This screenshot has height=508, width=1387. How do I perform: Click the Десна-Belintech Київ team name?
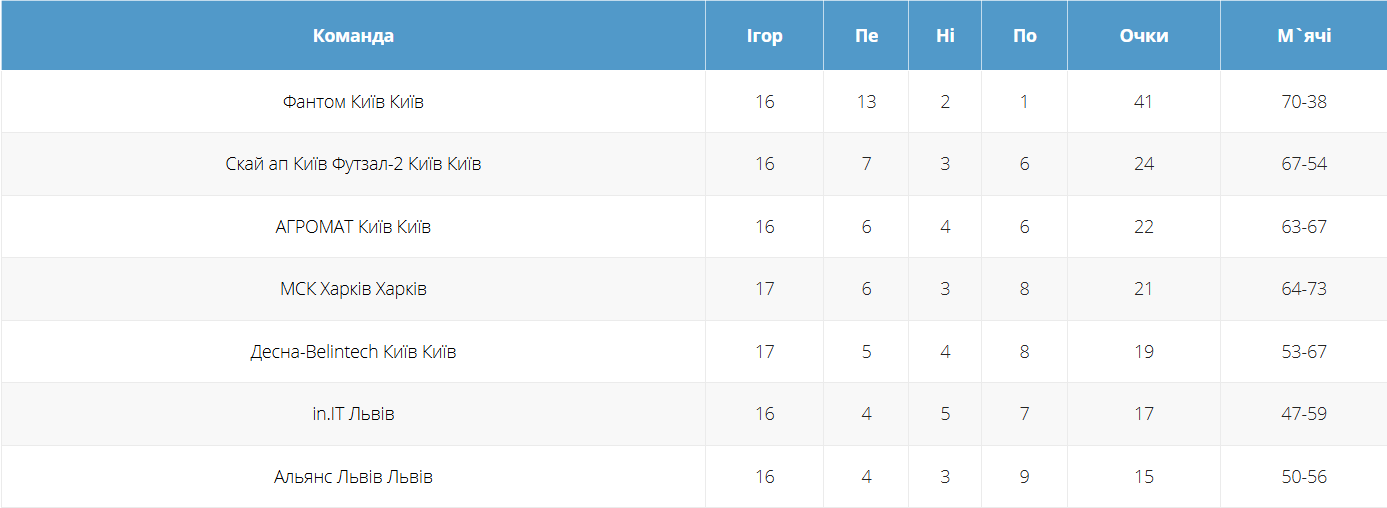pos(353,352)
